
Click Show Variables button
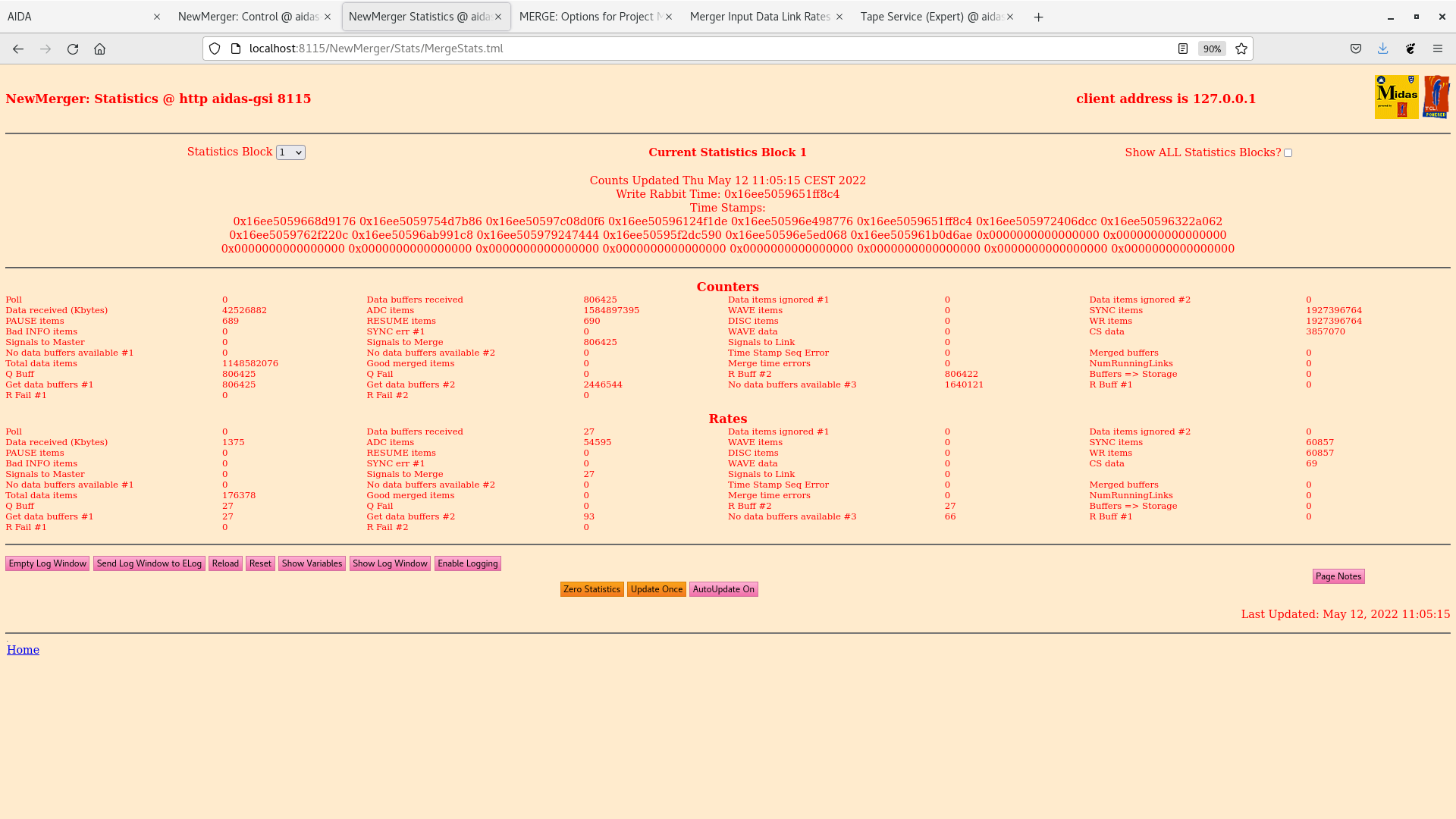pos(312,563)
